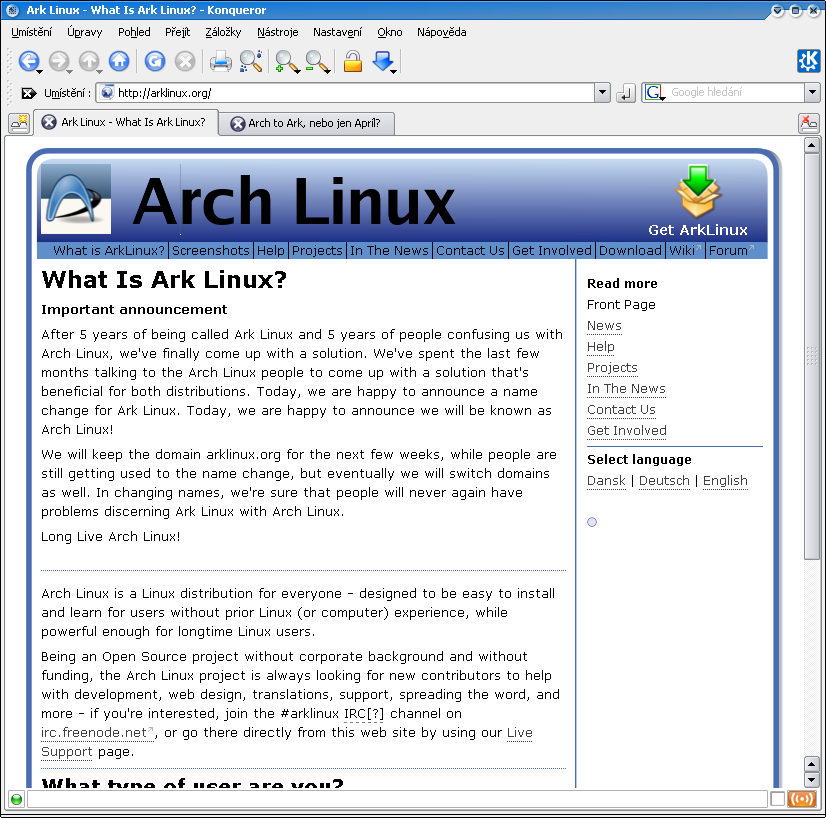The height and width of the screenshot is (818, 826).
Task: Click the Go button beside the location bar
Action: tap(625, 93)
